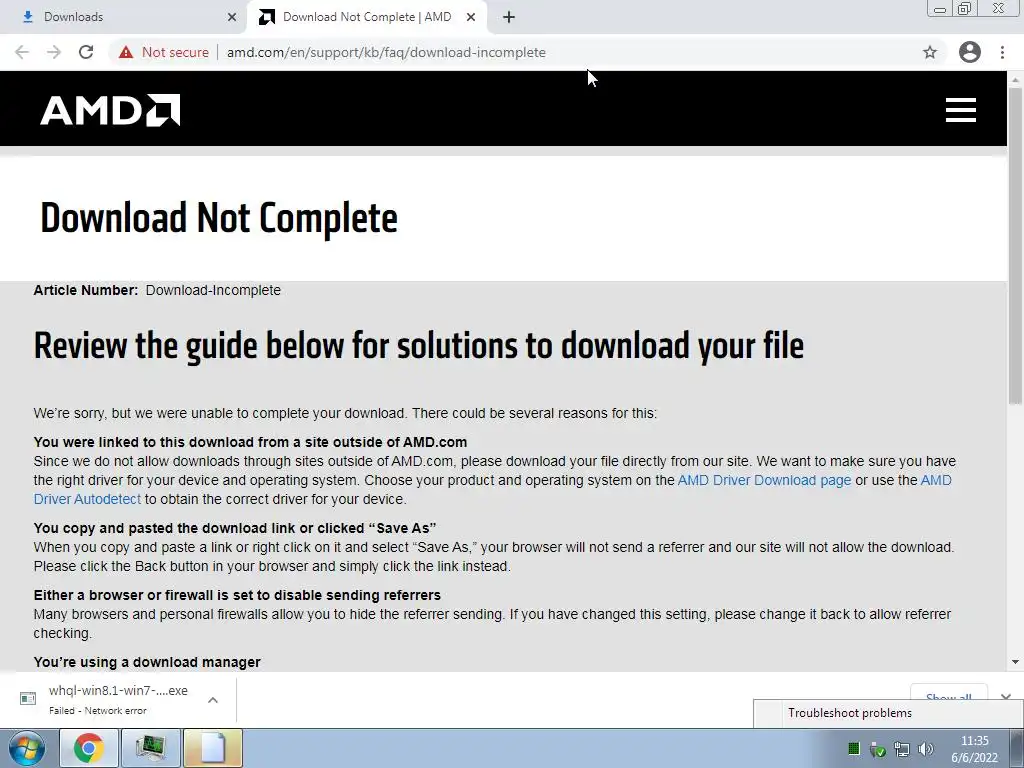Viewport: 1024px width, 768px height.
Task: Click the browser Back arrow
Action: point(22,52)
